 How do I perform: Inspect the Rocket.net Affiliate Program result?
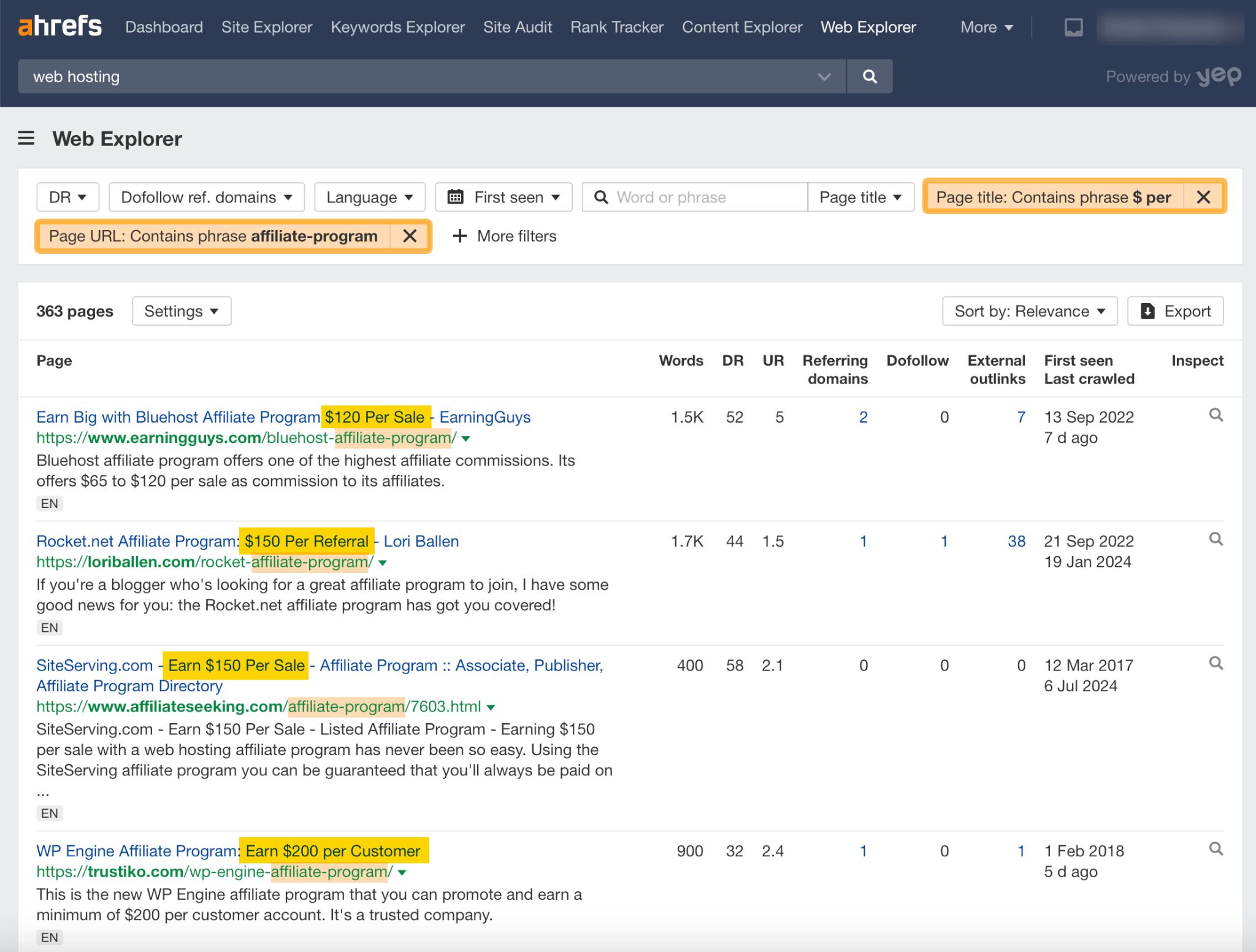coord(1216,539)
